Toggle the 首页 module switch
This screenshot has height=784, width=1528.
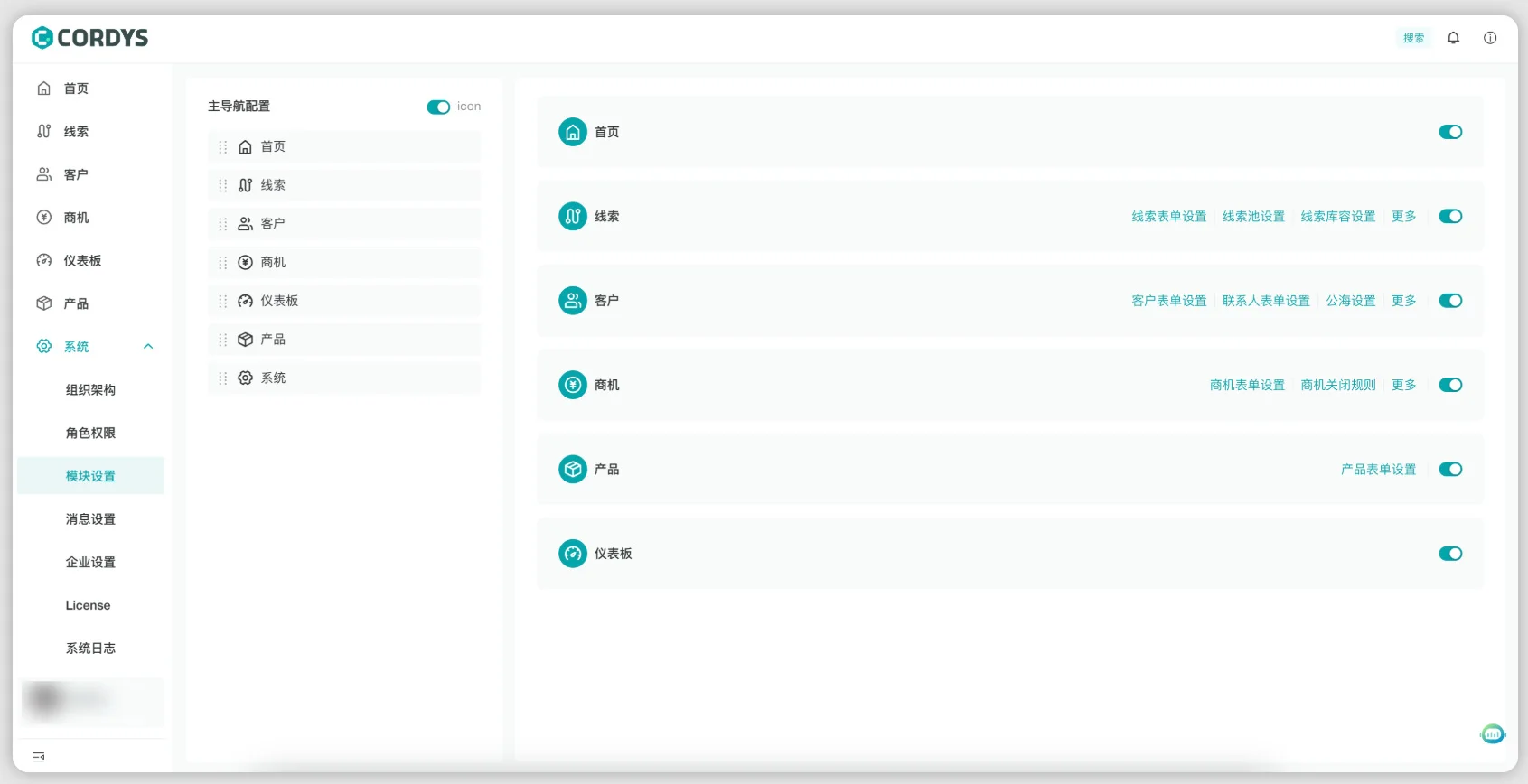point(1450,132)
